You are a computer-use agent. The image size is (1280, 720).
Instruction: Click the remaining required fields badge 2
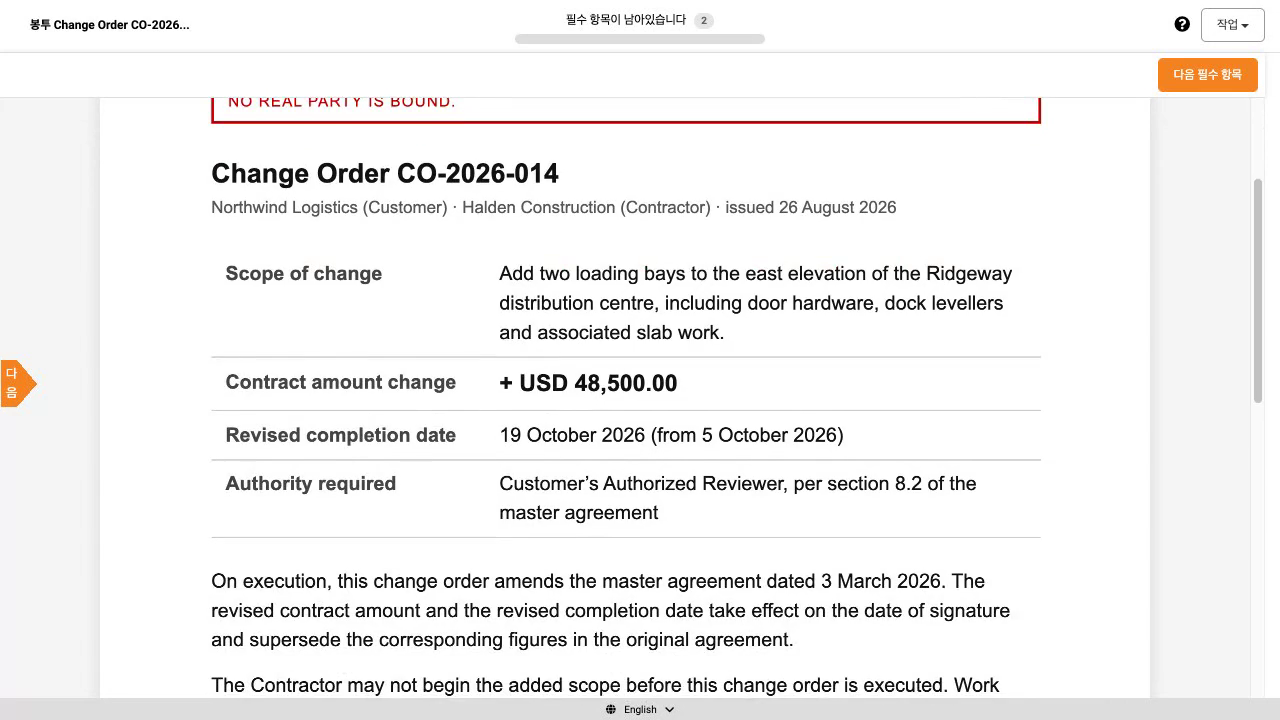(704, 20)
